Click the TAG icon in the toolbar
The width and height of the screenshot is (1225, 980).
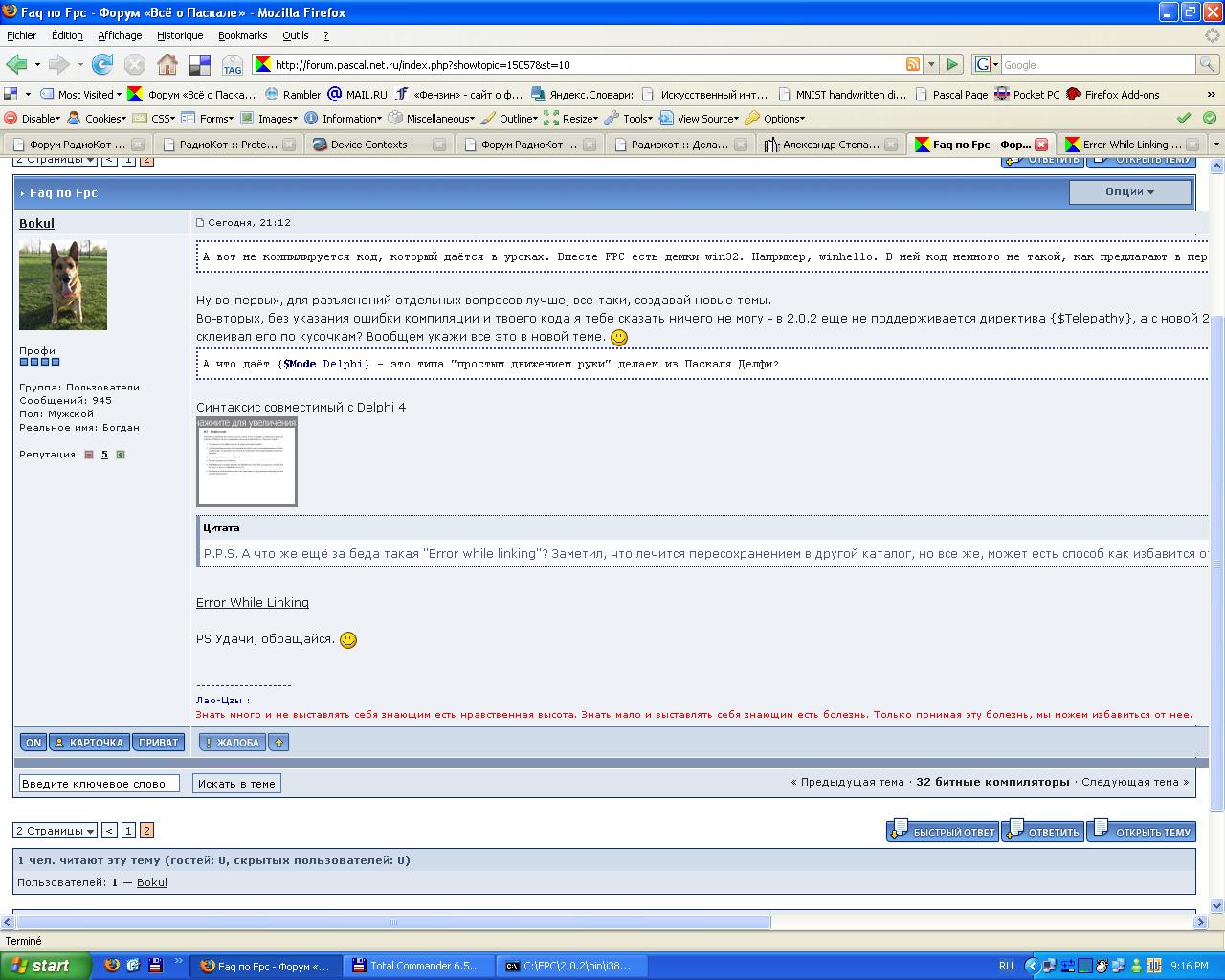(233, 65)
